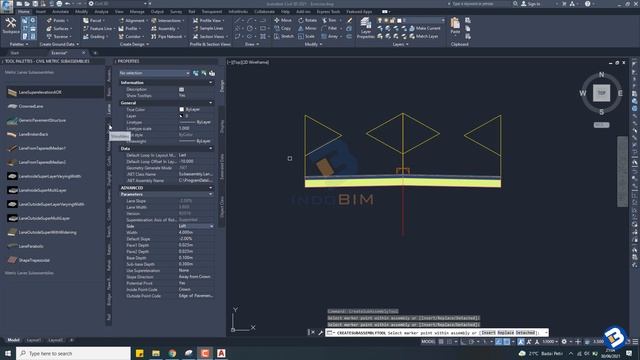The height and width of the screenshot is (360, 640).
Task: Click the Rotate tool in Modify panel
Action: point(307,20)
